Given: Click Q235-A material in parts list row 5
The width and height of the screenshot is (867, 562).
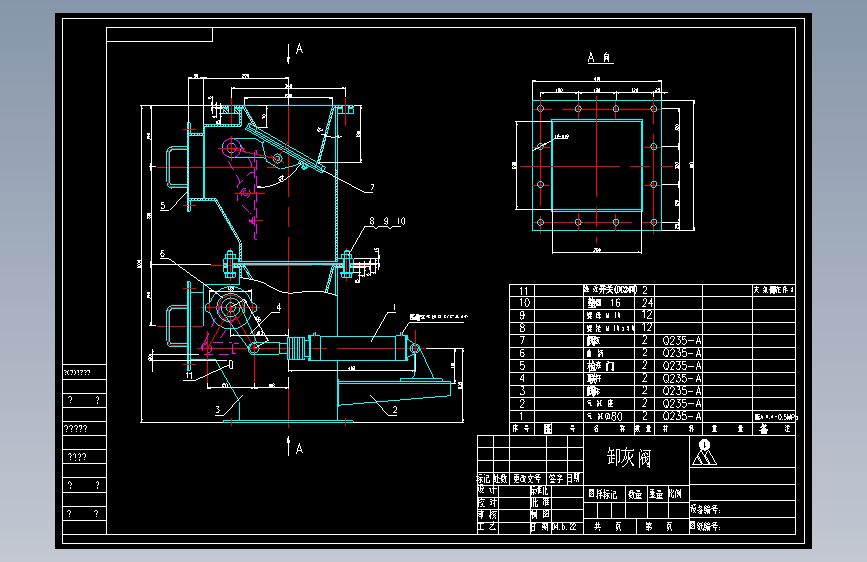Looking at the screenshot, I should [681, 366].
